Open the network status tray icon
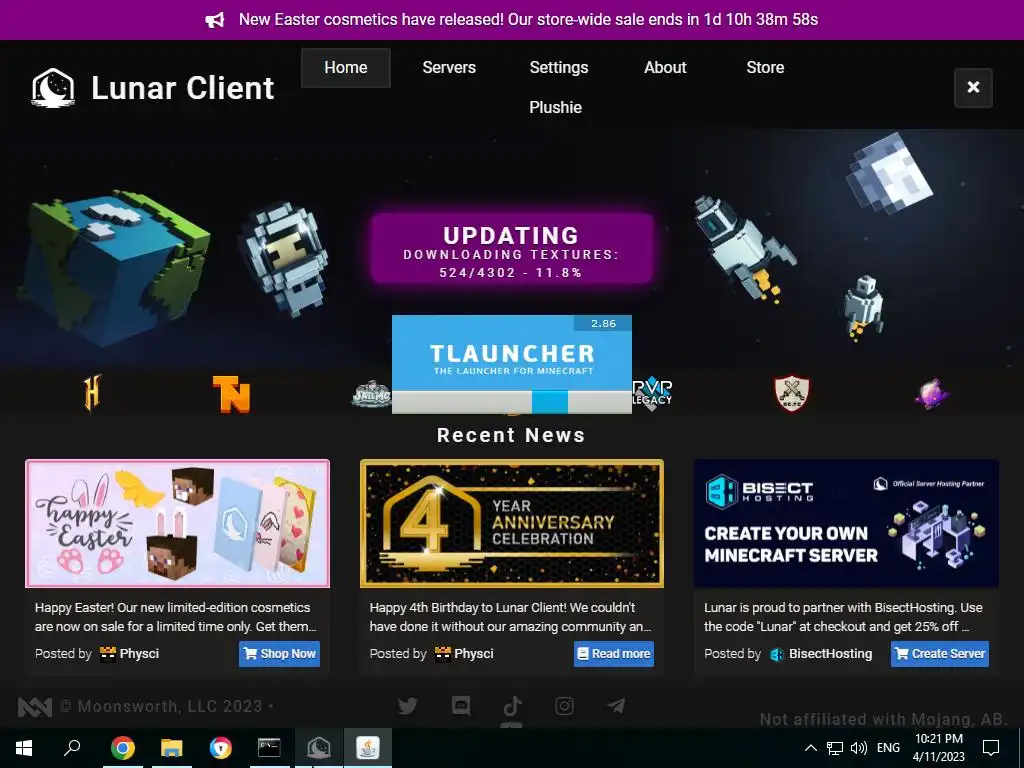Image resolution: width=1024 pixels, height=768 pixels. (835, 748)
